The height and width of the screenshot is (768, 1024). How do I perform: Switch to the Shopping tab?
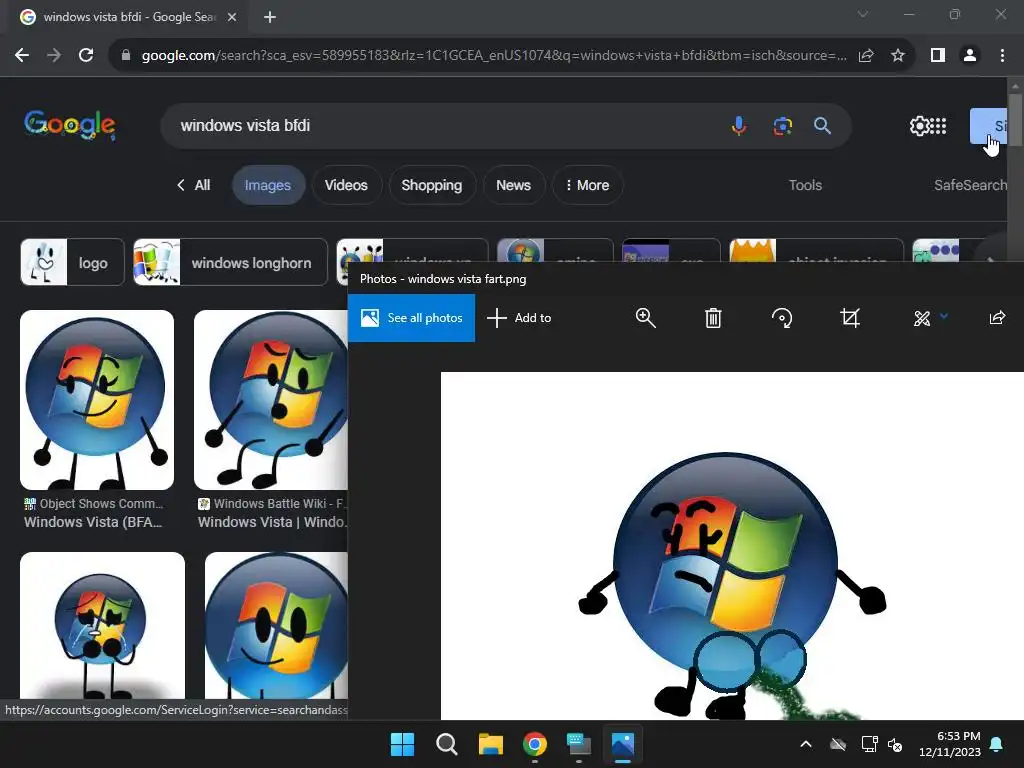[x=432, y=185]
